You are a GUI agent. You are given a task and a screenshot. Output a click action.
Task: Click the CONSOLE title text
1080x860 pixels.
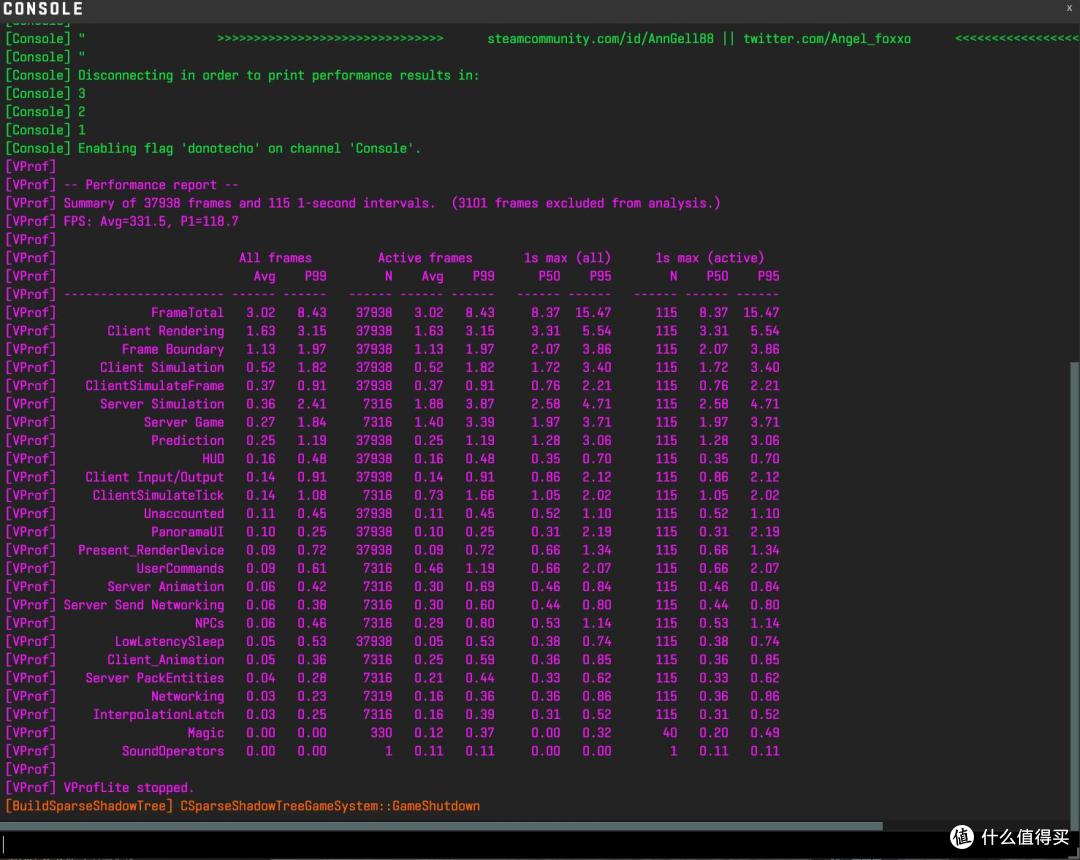pyautogui.click(x=43, y=9)
